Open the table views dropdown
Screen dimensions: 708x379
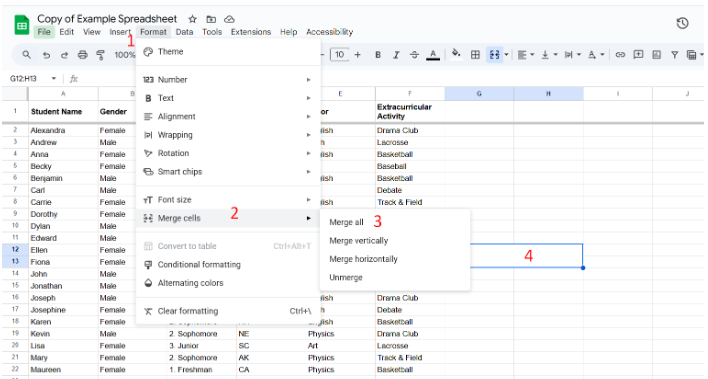(695, 55)
